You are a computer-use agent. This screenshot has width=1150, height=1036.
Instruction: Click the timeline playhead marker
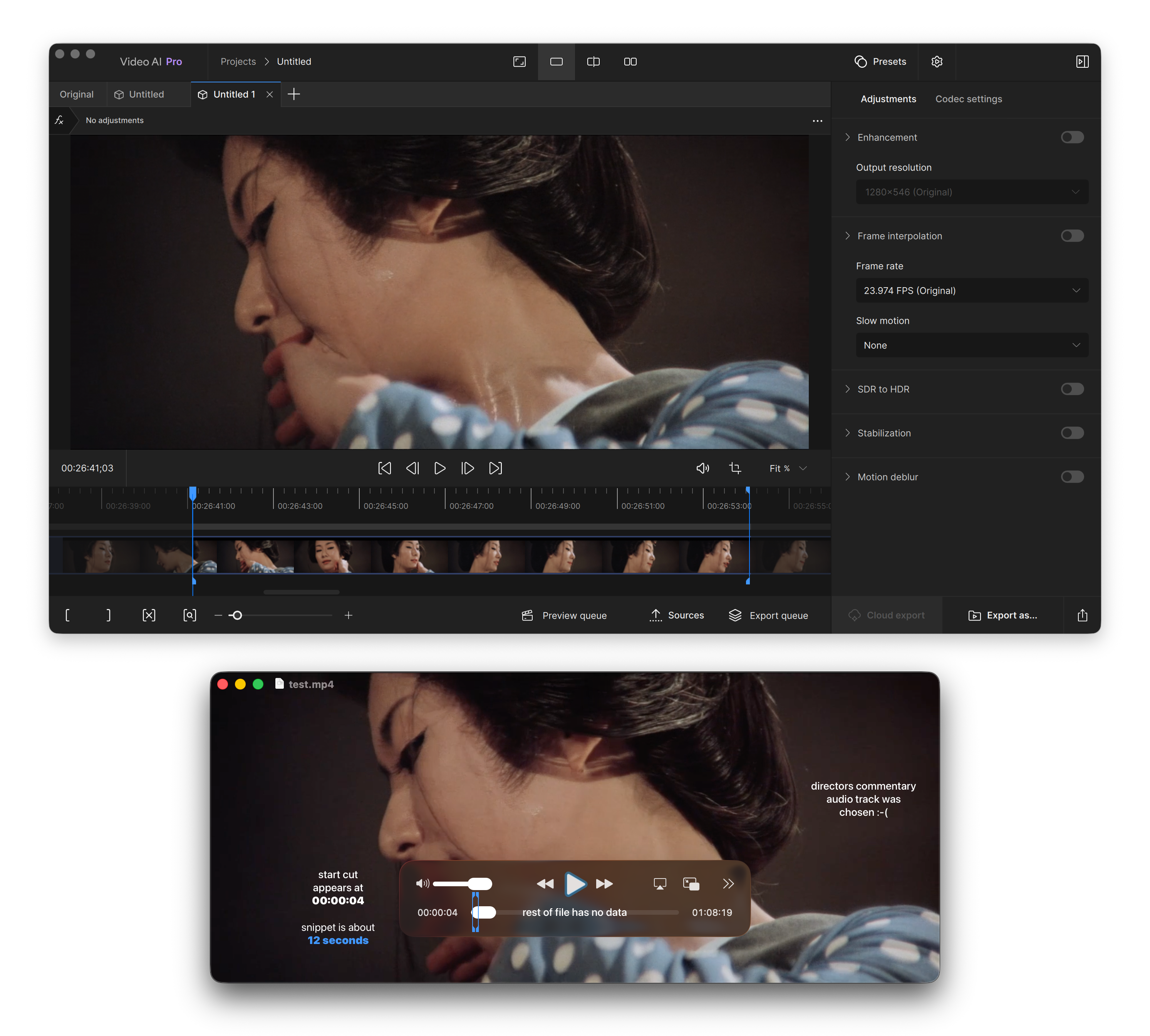[193, 493]
